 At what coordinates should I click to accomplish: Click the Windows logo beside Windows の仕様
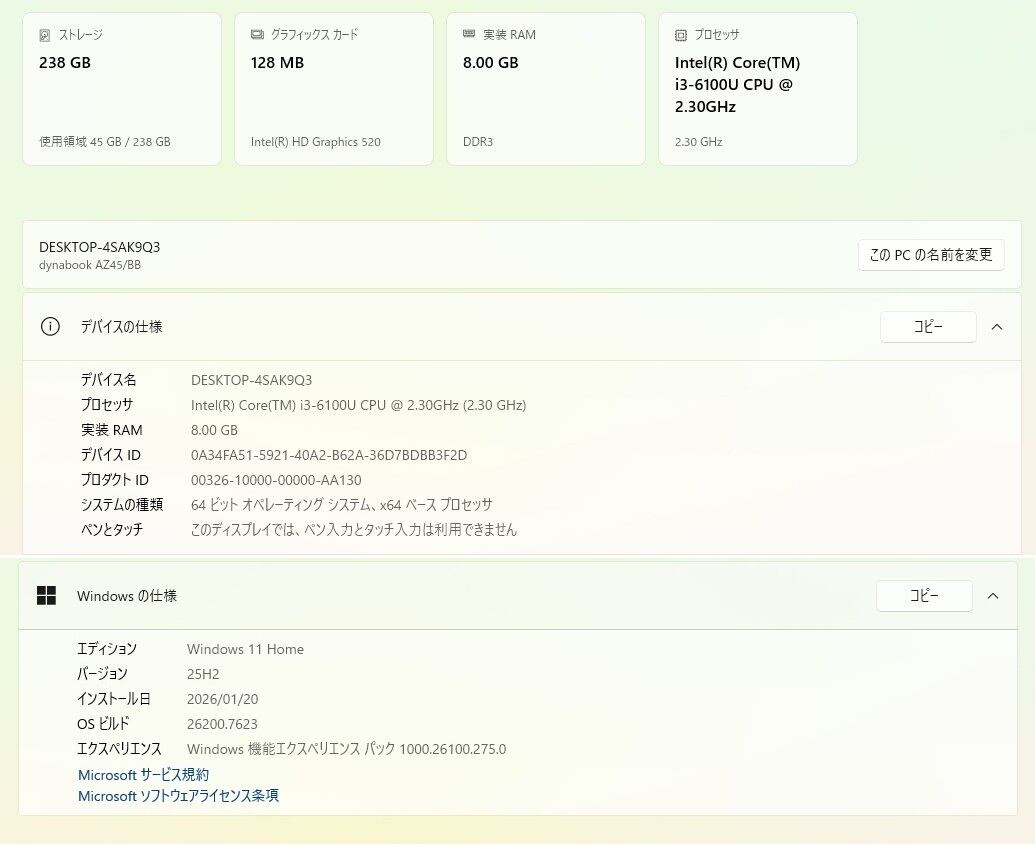(x=46, y=596)
